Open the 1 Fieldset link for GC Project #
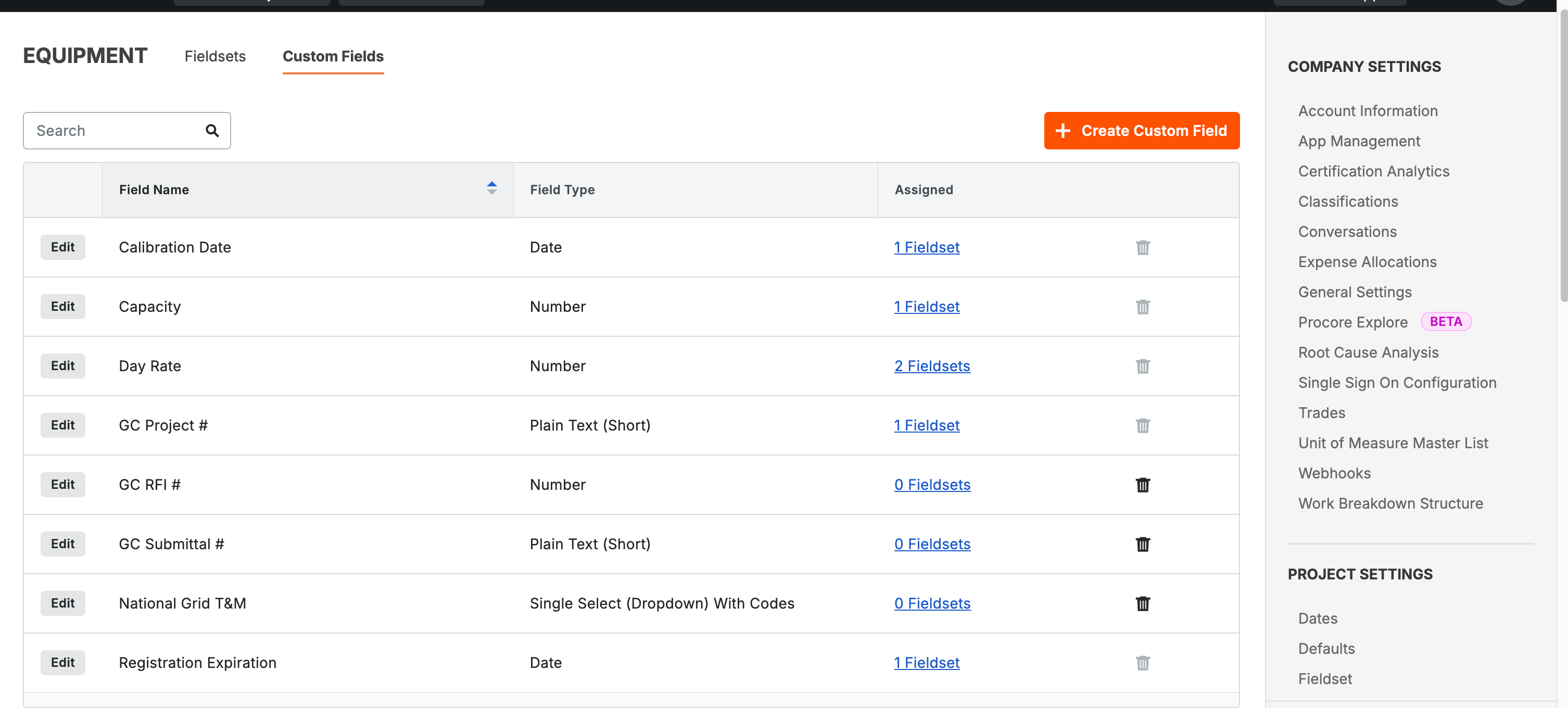Screen dimensions: 1568x708 927,425
